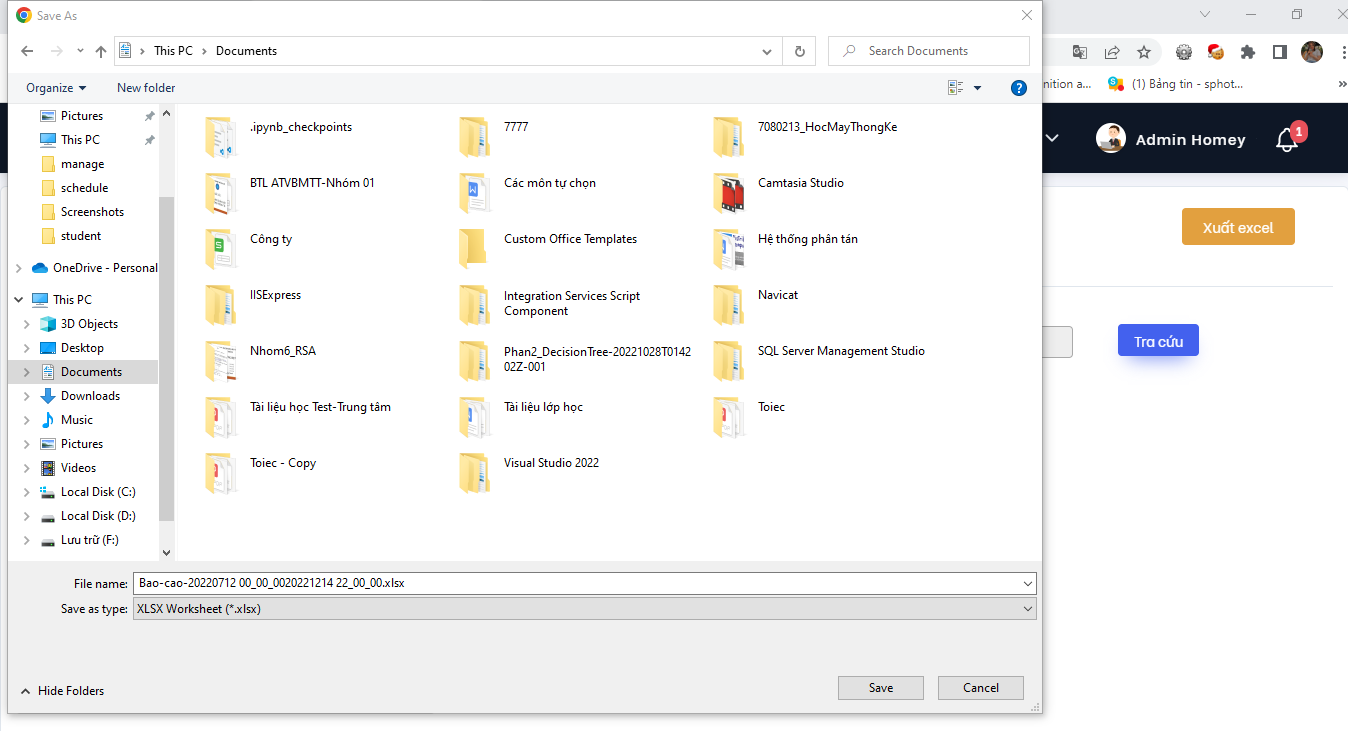This screenshot has width=1348, height=731.
Task: Click the Back arrow in the Save As dialog
Action: click(27, 51)
